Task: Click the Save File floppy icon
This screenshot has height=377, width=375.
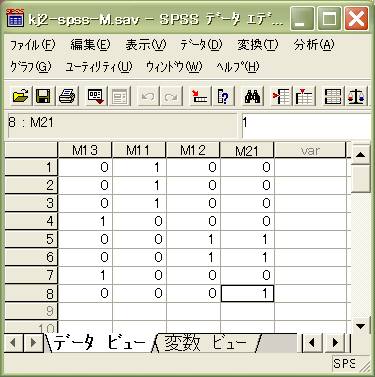Action: point(43,96)
